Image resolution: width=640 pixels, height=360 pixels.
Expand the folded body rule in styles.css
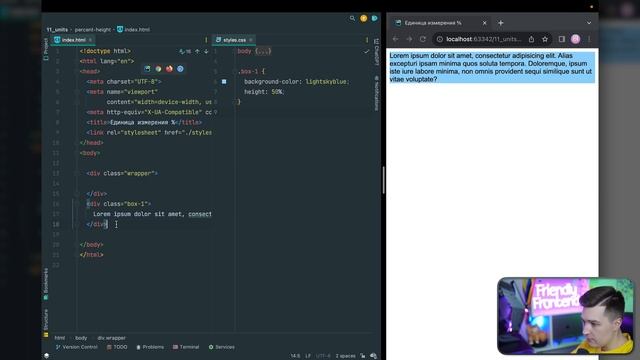(263, 51)
